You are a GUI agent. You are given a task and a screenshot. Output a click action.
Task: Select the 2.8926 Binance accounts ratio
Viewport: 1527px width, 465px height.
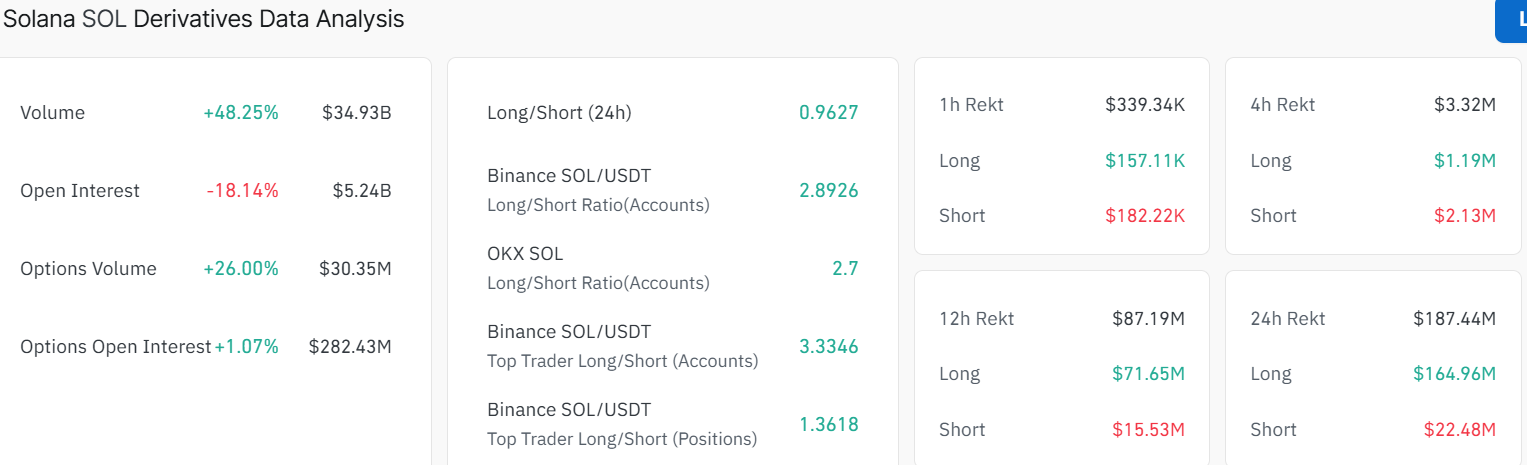tap(828, 191)
